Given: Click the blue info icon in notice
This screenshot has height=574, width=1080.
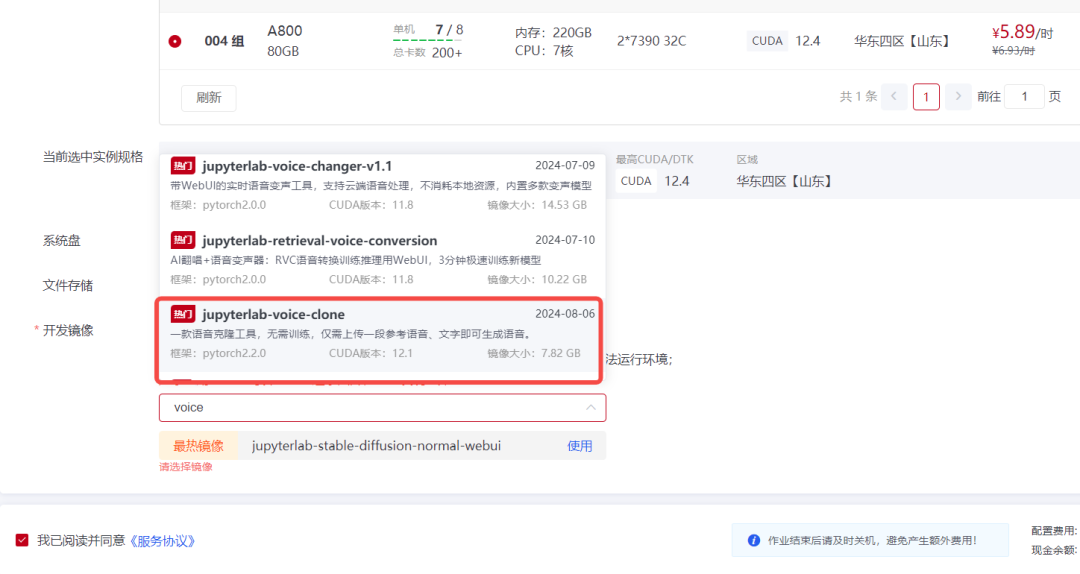Looking at the screenshot, I should point(753,540).
